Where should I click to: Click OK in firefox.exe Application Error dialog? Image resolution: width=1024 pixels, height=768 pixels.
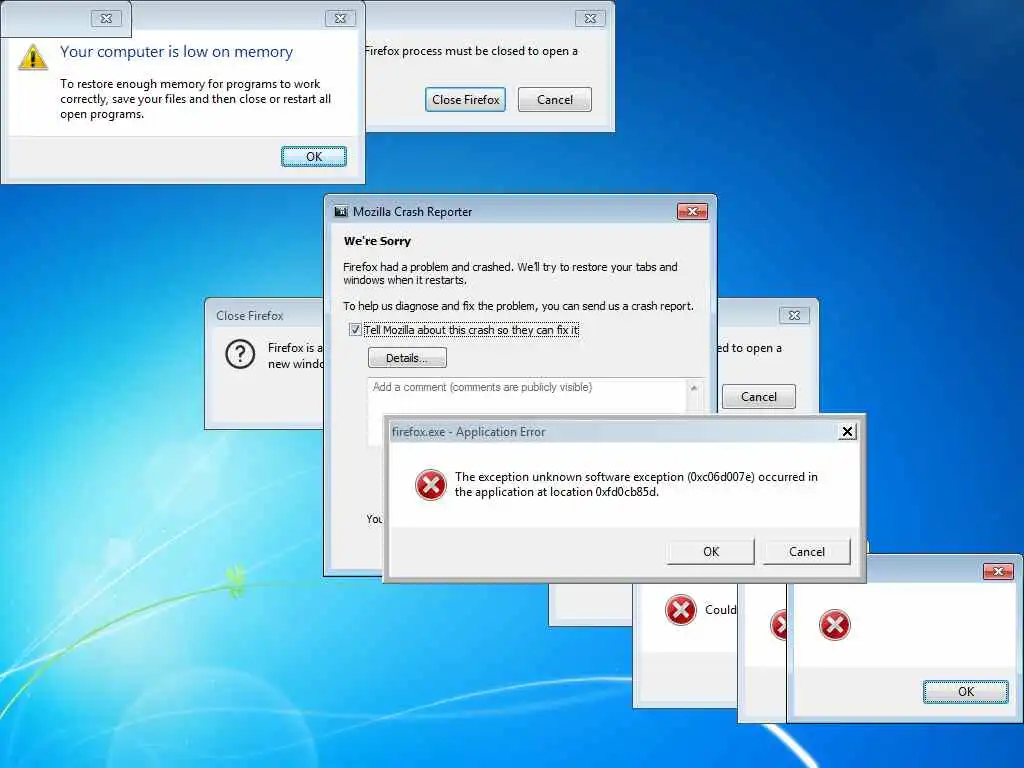[711, 552]
